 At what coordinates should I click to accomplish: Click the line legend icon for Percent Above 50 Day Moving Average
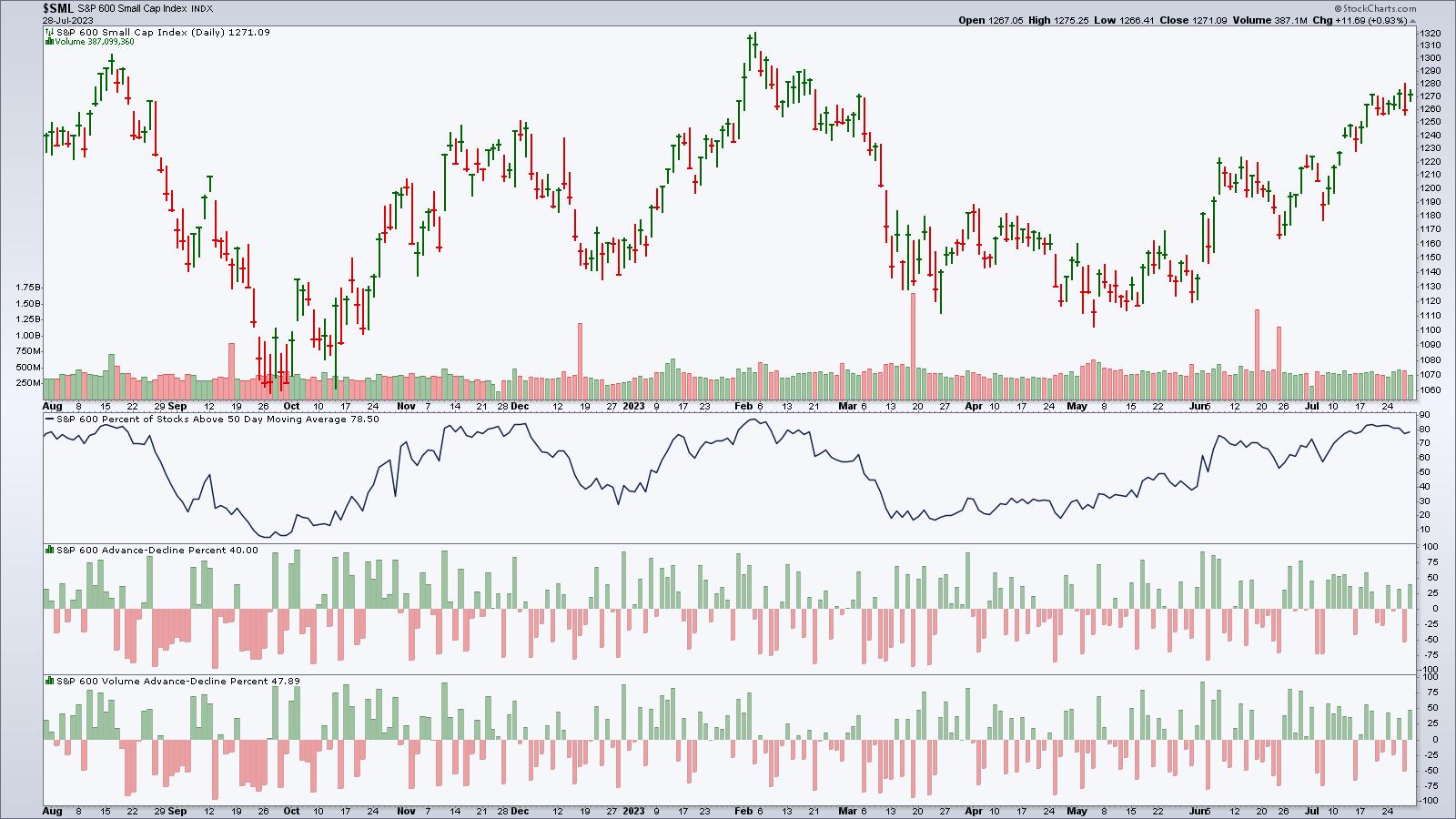[50, 419]
